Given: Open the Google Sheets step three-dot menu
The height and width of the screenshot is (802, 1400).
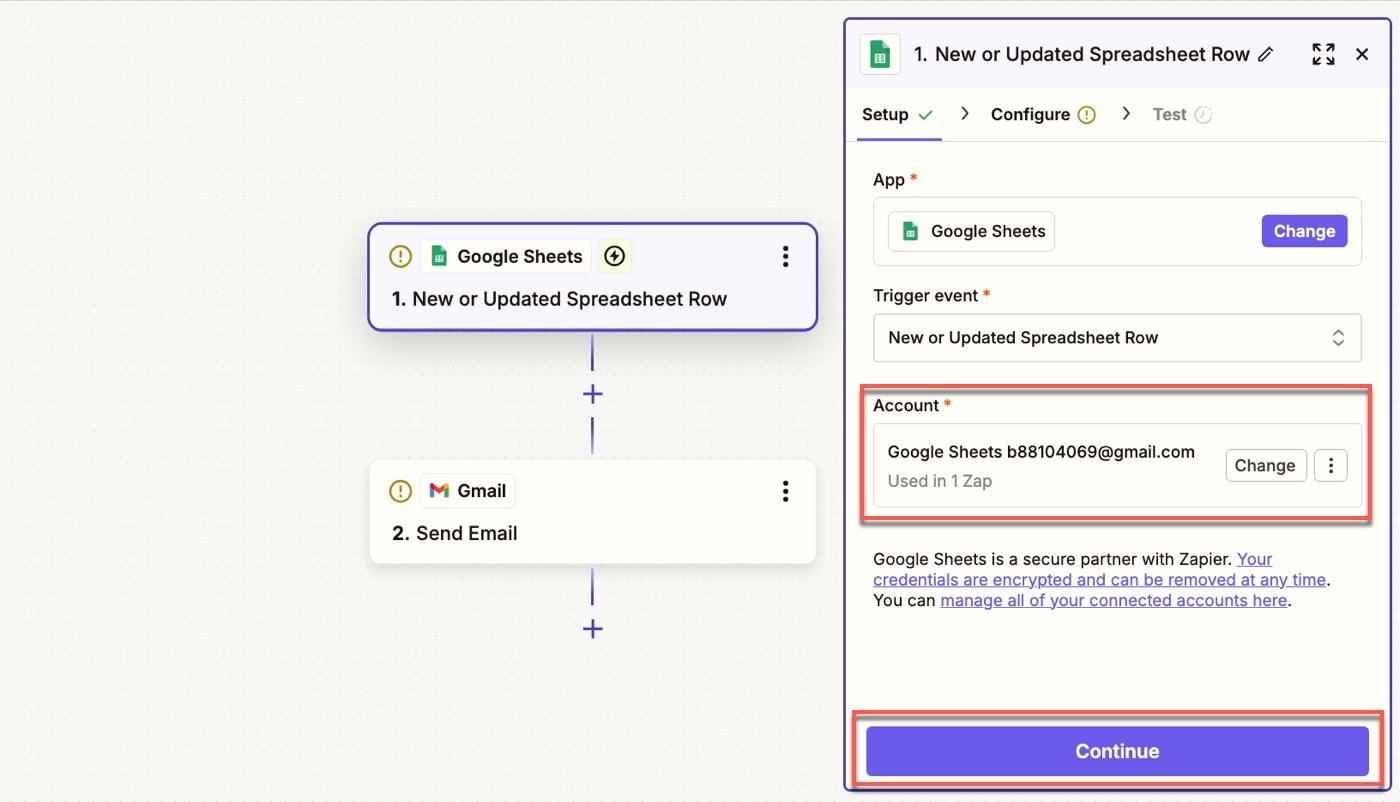Looking at the screenshot, I should [785, 257].
